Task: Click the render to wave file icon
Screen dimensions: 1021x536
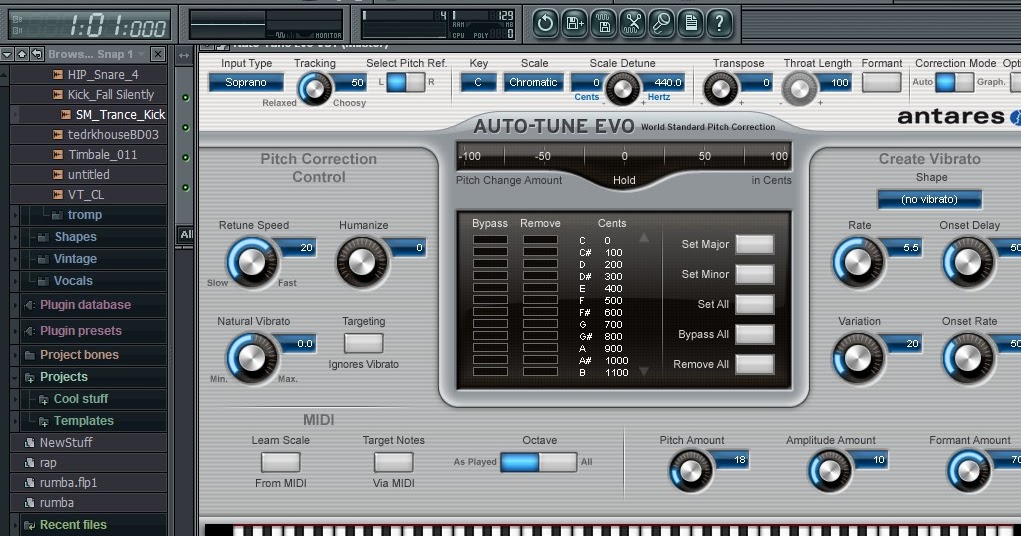Action: [x=604, y=23]
